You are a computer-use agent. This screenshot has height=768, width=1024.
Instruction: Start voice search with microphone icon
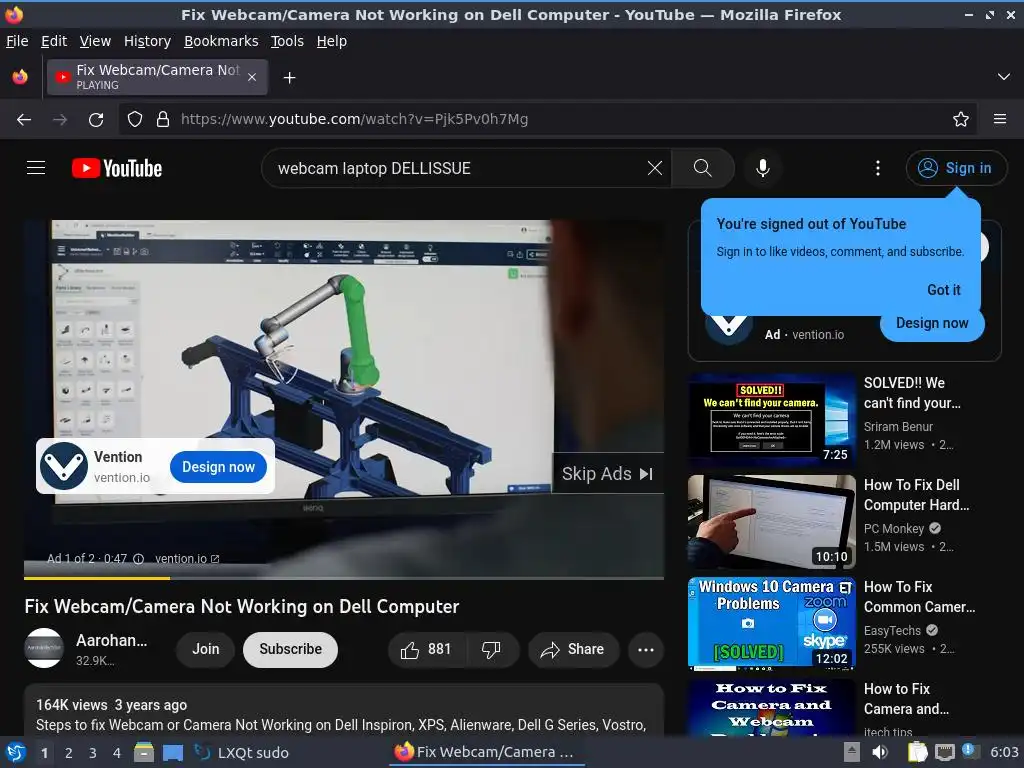click(762, 168)
